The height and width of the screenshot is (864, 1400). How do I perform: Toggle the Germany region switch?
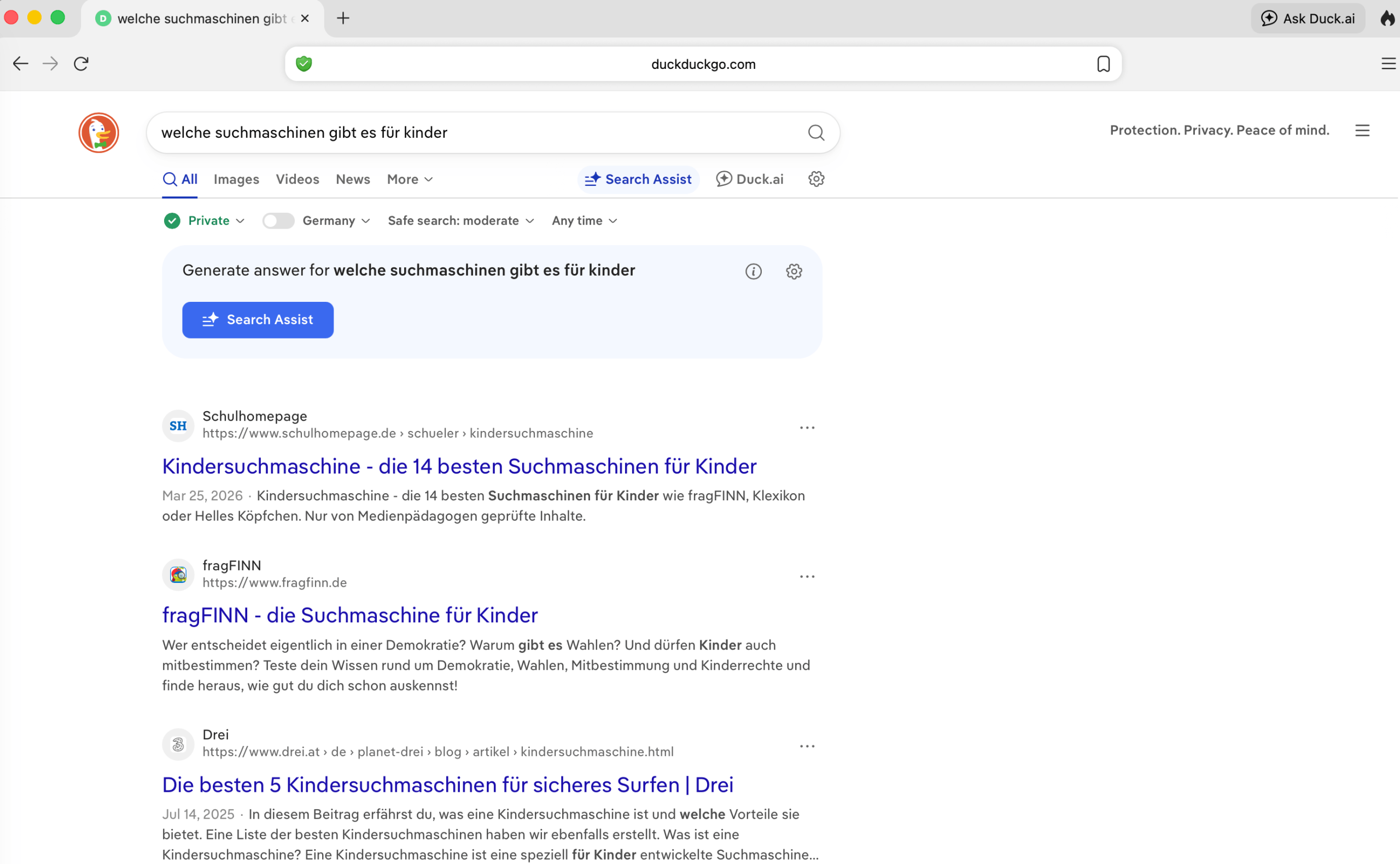point(278,220)
